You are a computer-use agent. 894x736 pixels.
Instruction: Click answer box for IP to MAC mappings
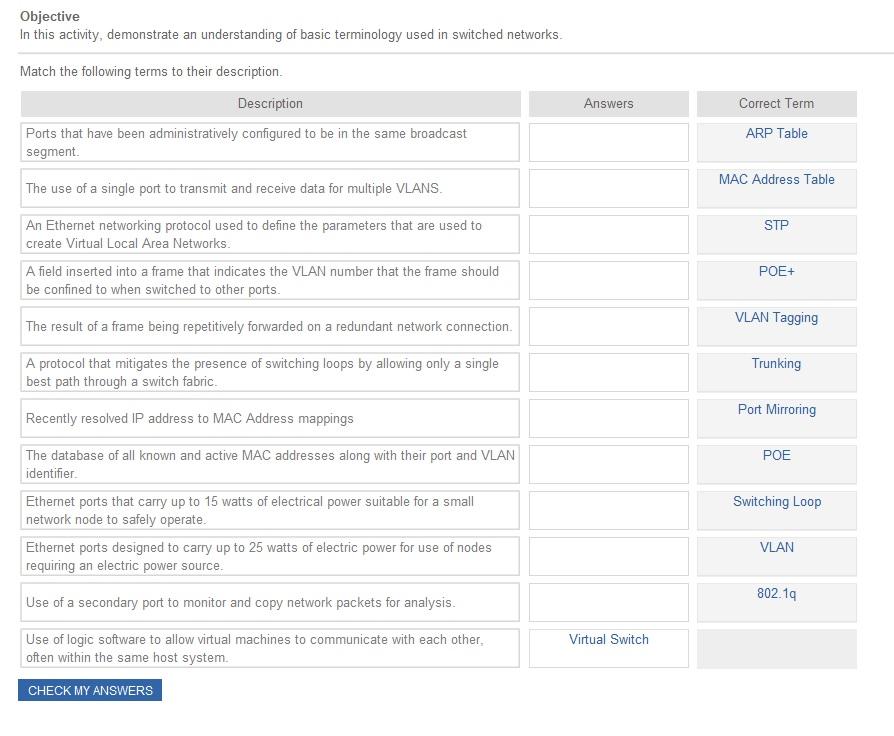608,418
